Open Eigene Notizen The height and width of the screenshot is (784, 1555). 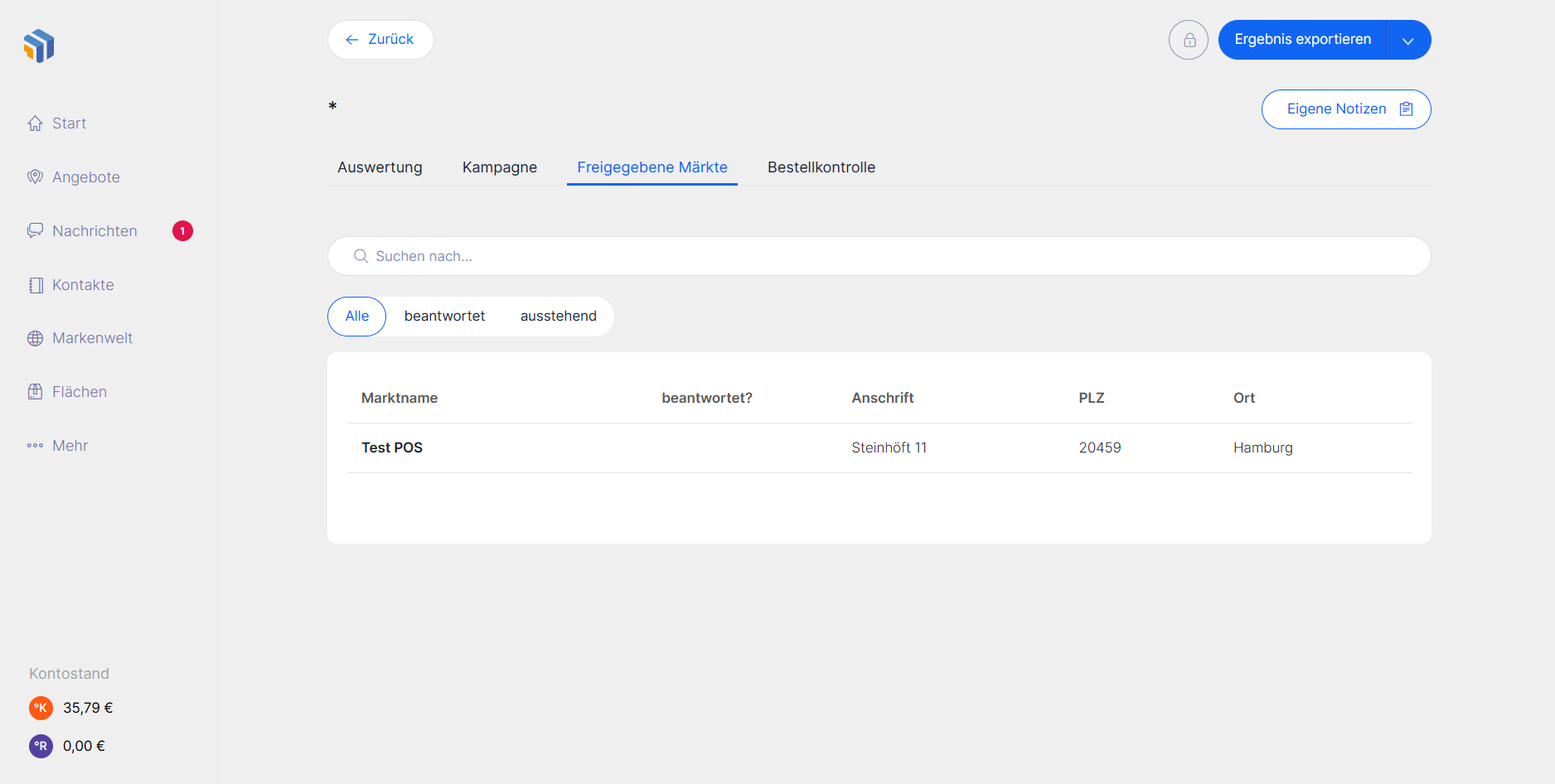1345,109
